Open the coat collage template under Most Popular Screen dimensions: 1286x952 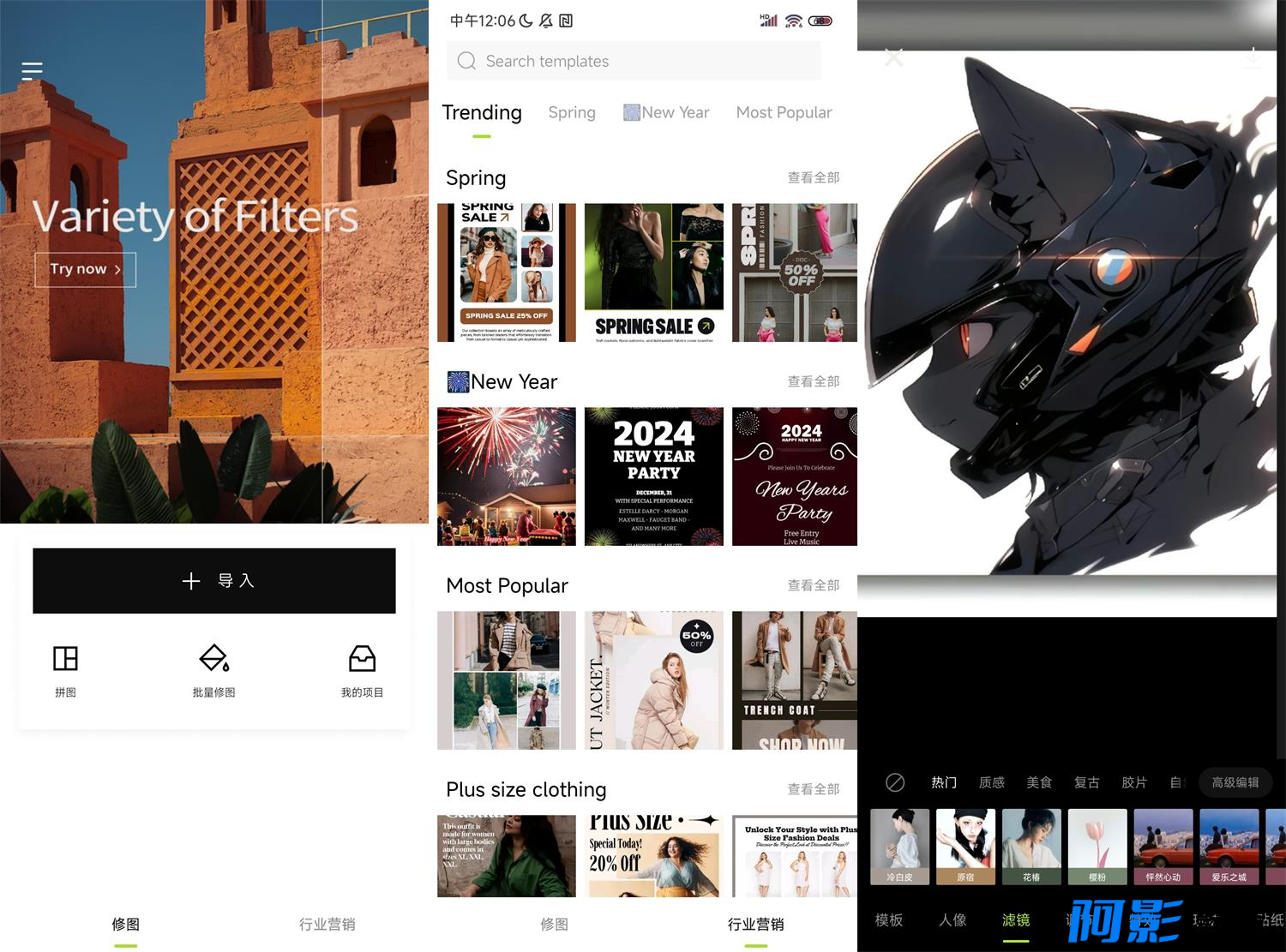click(507, 680)
